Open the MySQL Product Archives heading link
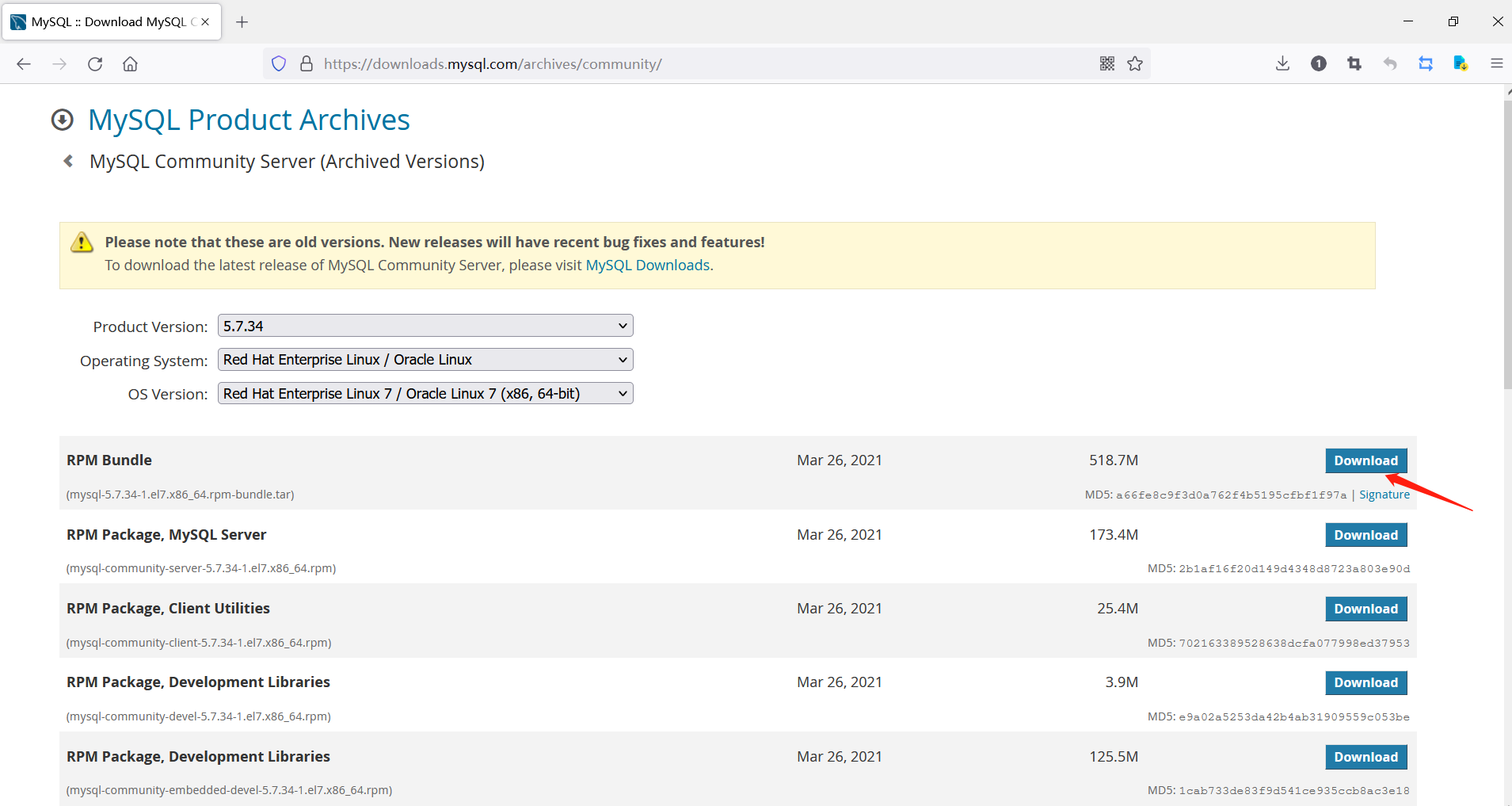The image size is (1512, 806). (x=249, y=120)
